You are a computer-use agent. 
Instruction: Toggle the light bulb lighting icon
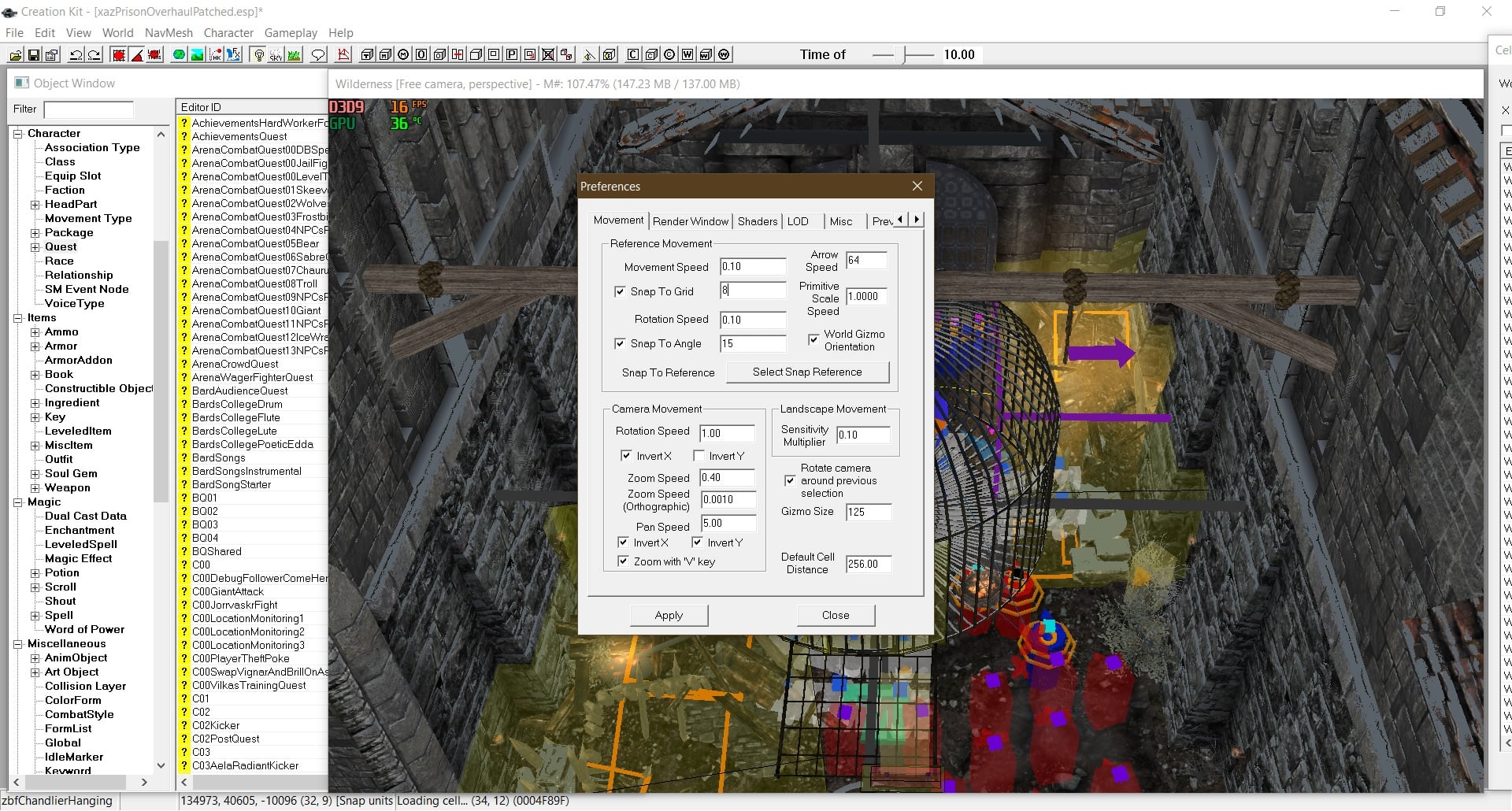click(x=258, y=54)
